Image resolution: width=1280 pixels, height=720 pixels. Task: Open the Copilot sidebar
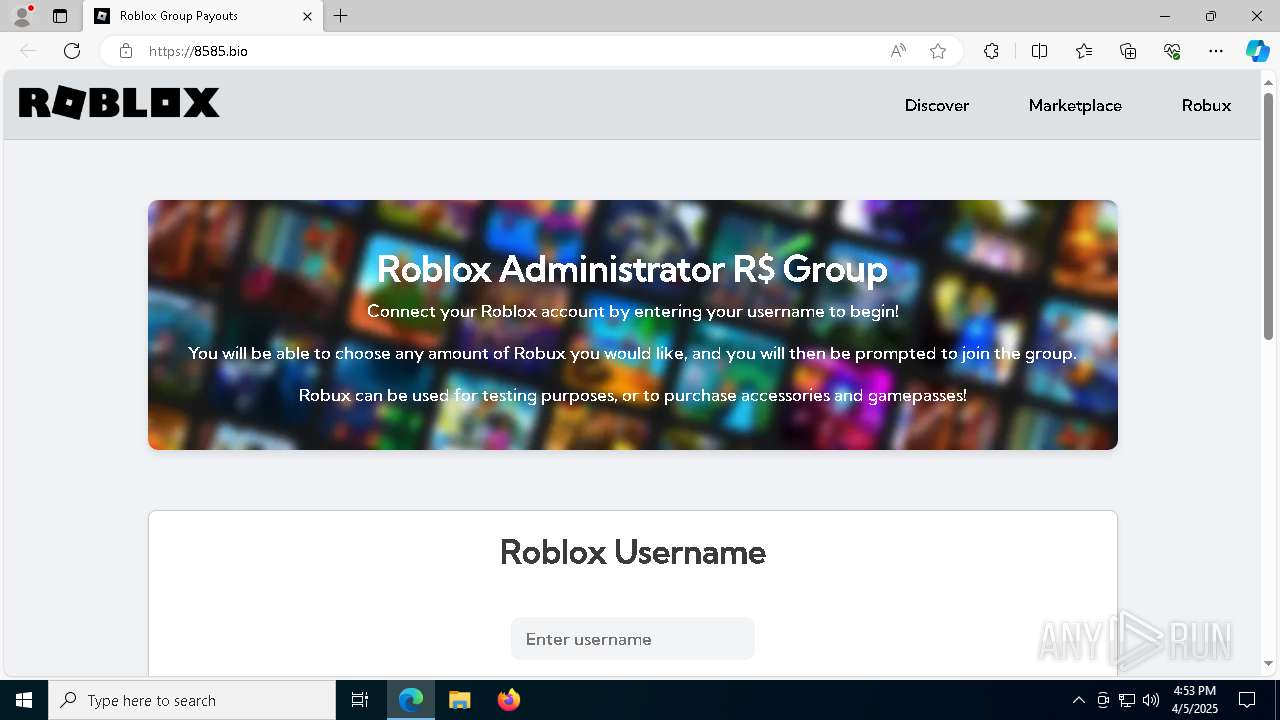[1257, 51]
